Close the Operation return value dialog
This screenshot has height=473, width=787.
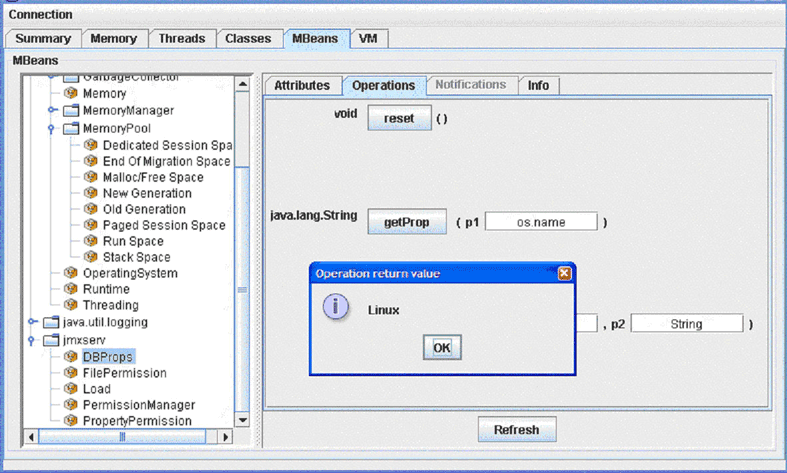(565, 273)
